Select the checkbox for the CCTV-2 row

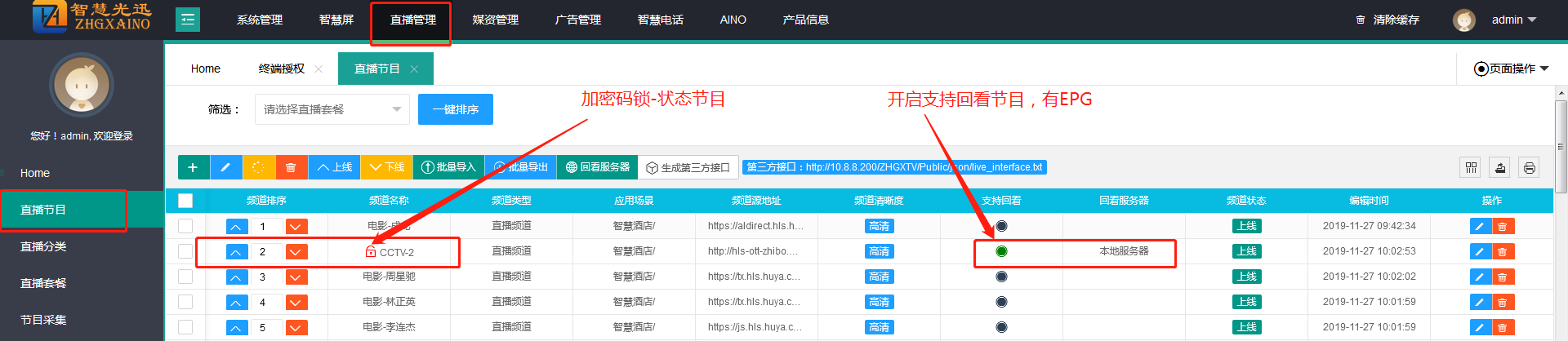[185, 251]
